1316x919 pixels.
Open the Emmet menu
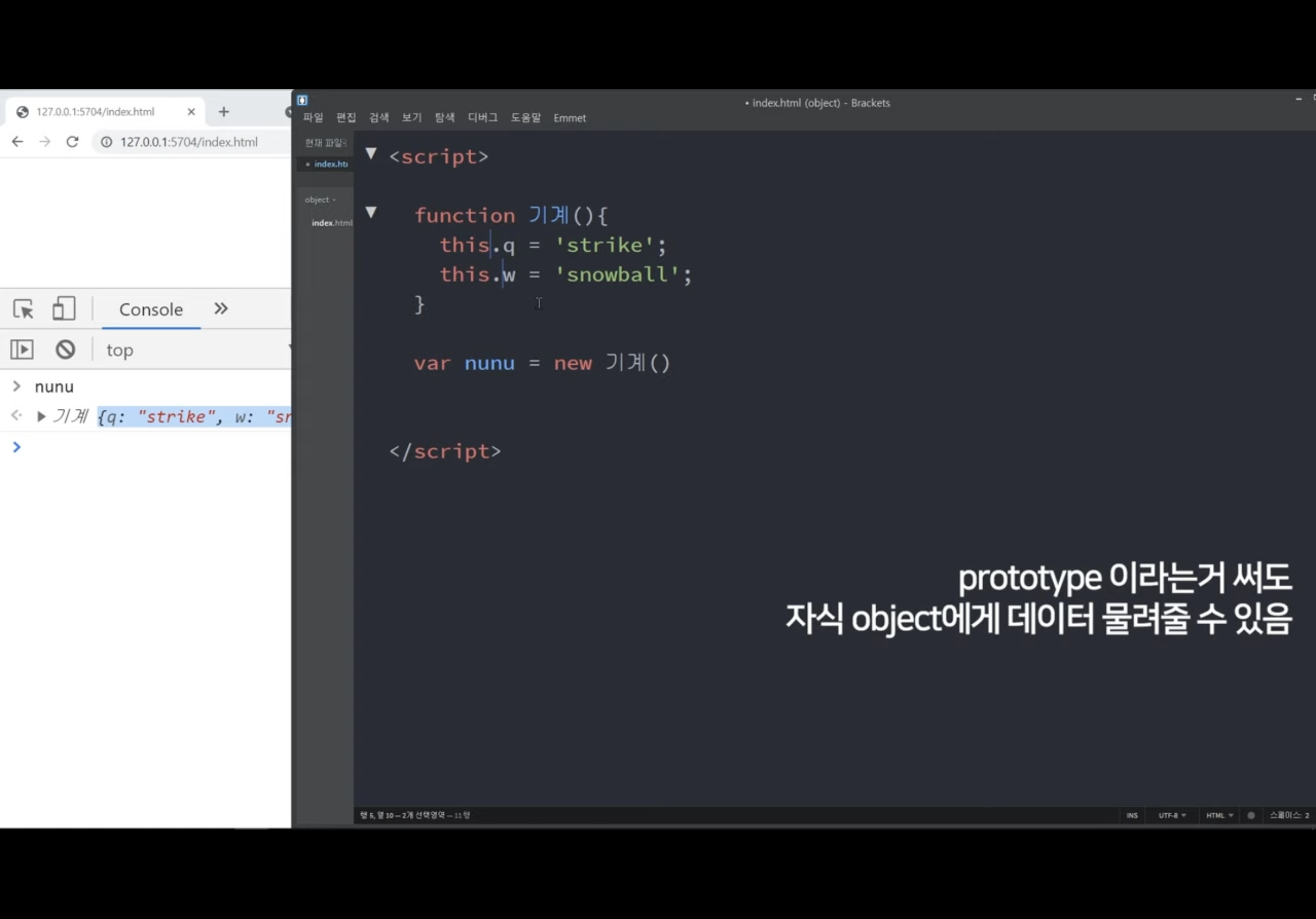point(569,117)
